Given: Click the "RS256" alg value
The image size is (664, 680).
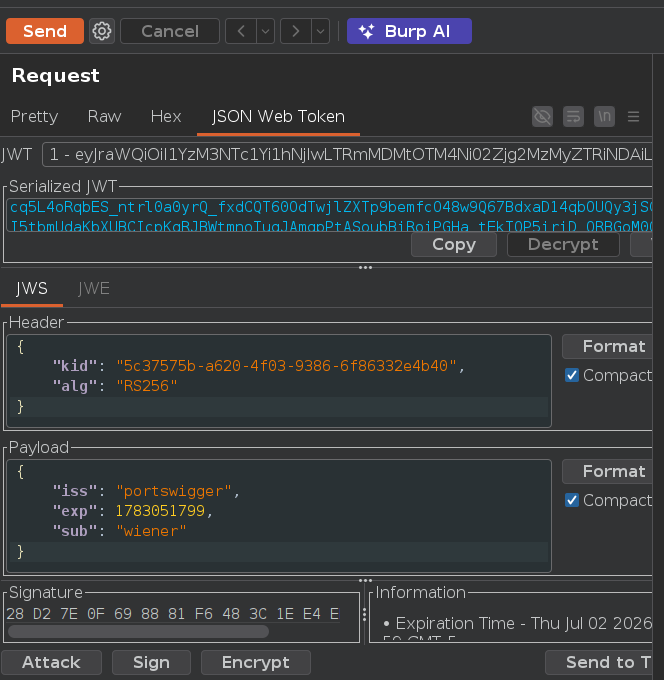Looking at the screenshot, I should [x=147, y=386].
